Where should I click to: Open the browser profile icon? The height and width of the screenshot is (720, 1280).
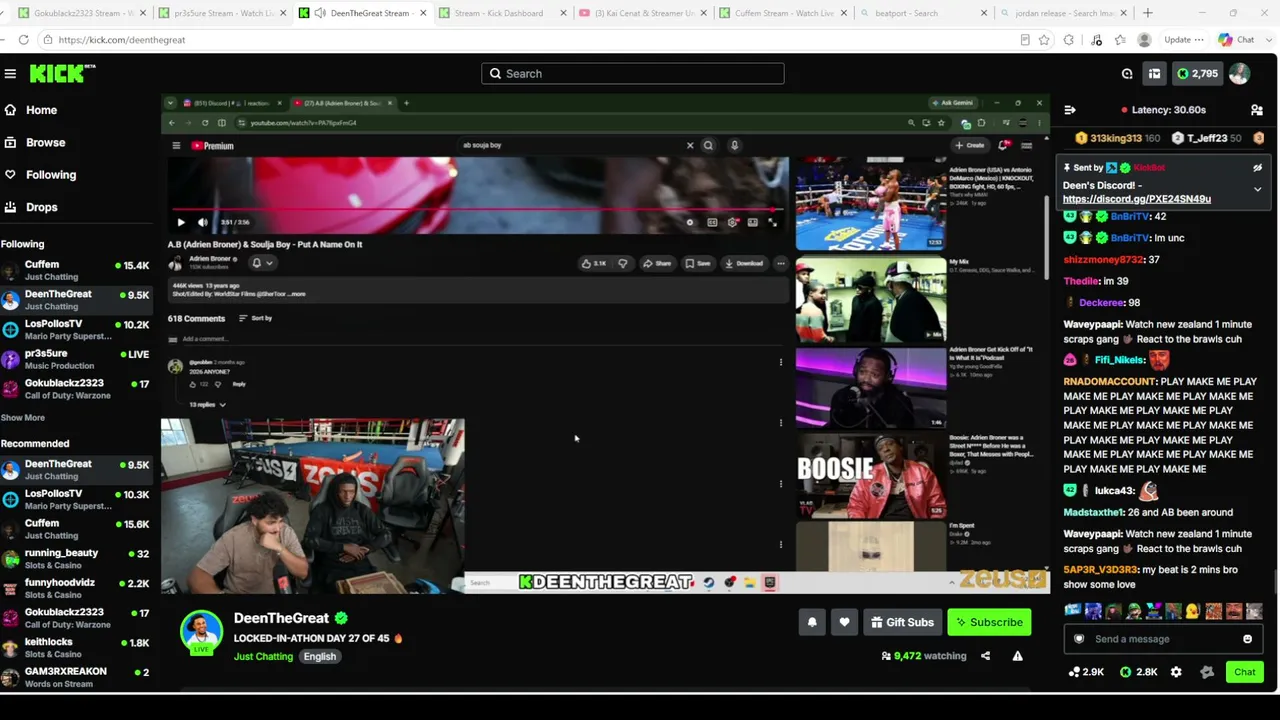(x=1144, y=40)
